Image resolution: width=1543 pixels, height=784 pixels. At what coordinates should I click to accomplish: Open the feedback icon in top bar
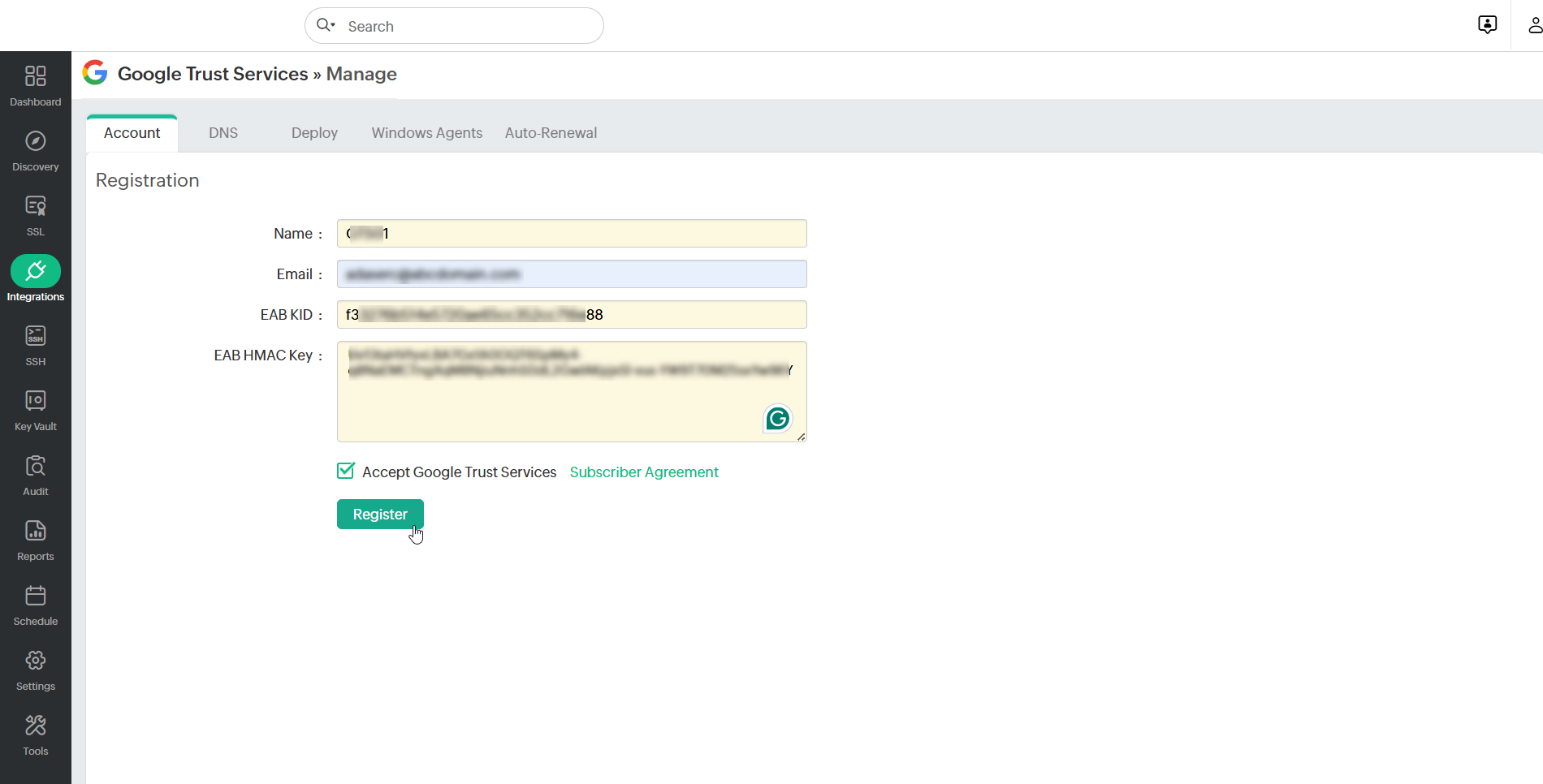pyautogui.click(x=1487, y=25)
